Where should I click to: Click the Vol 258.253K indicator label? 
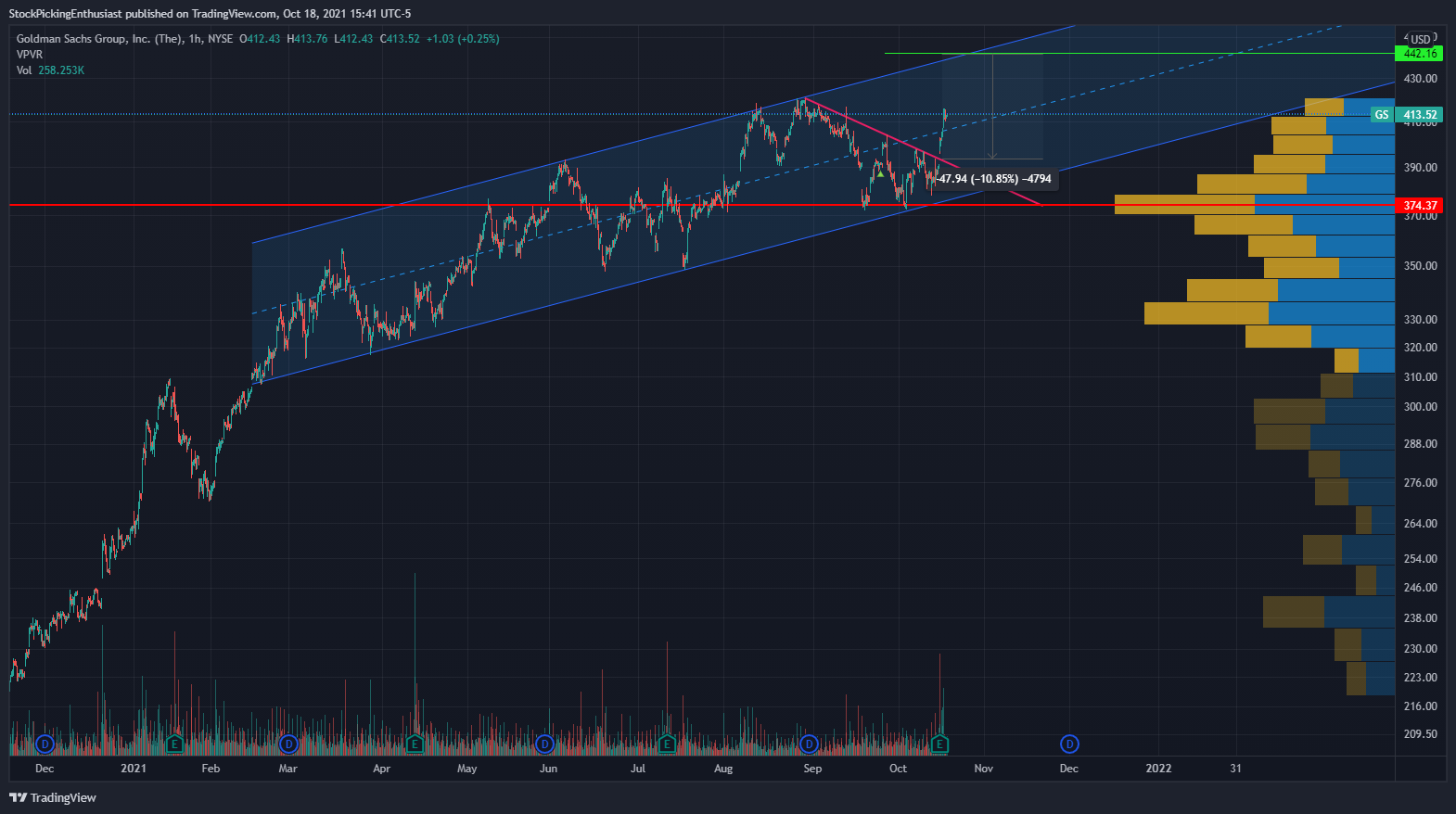point(50,70)
